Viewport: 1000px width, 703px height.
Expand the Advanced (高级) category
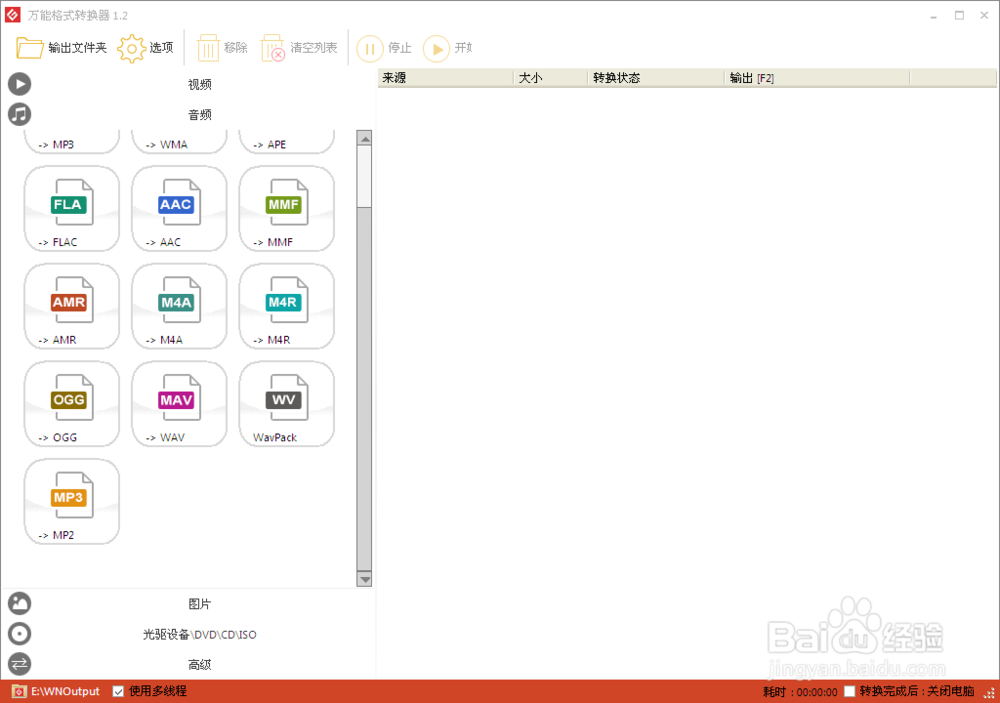[200, 665]
